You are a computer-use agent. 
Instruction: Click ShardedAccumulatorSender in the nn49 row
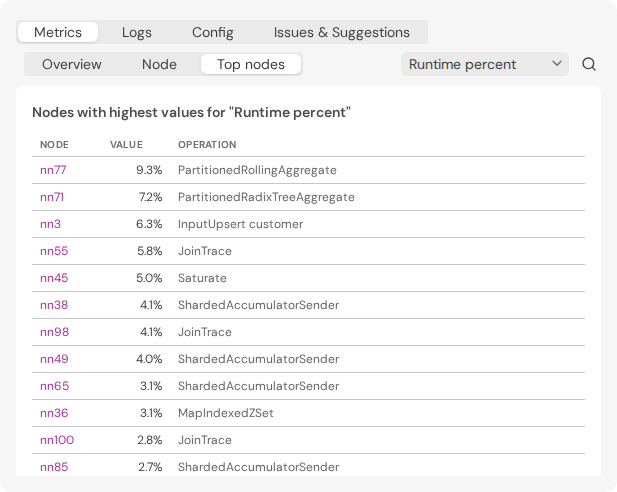[x=259, y=359]
